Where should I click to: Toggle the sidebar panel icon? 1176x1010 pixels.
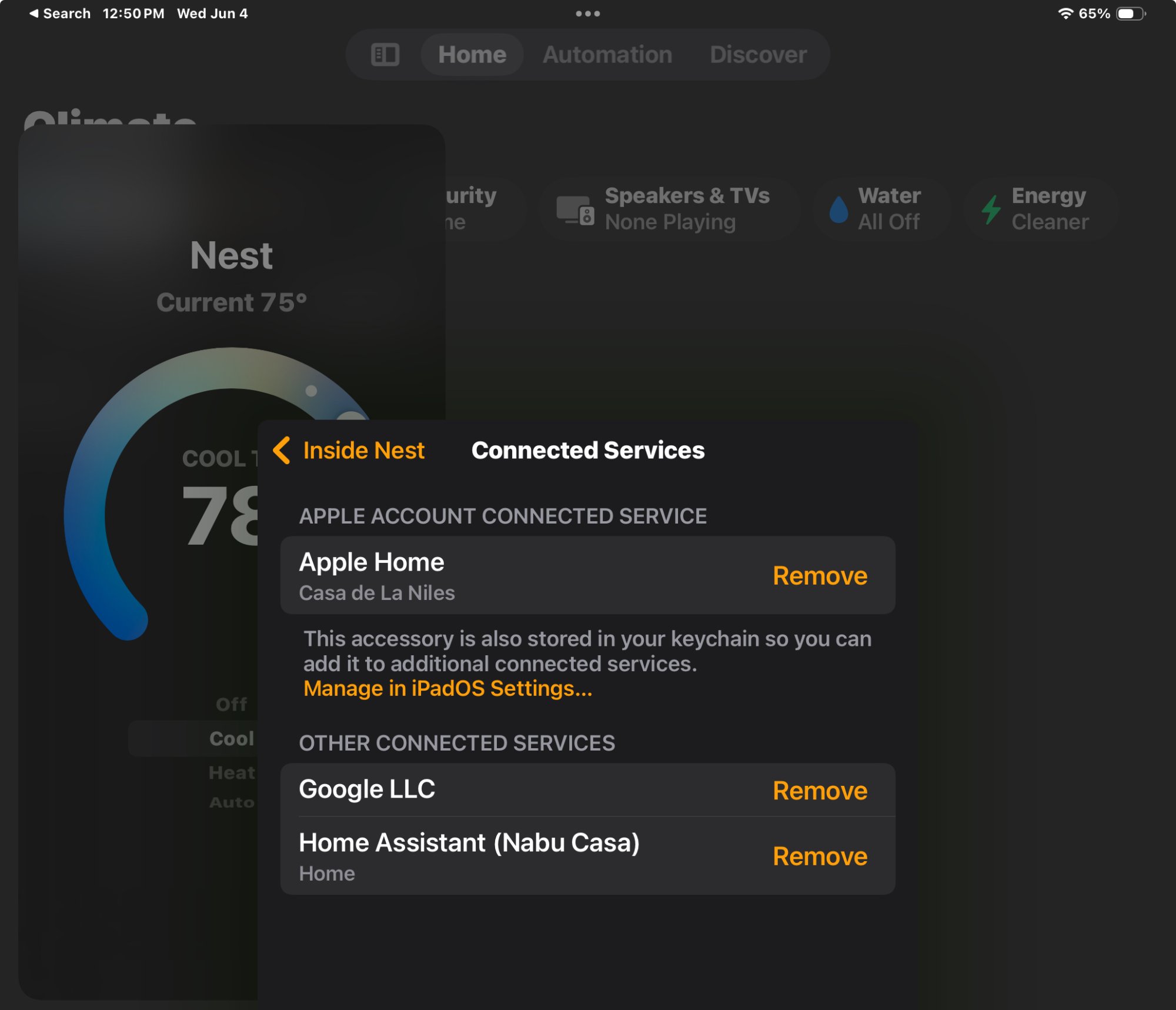[x=385, y=55]
